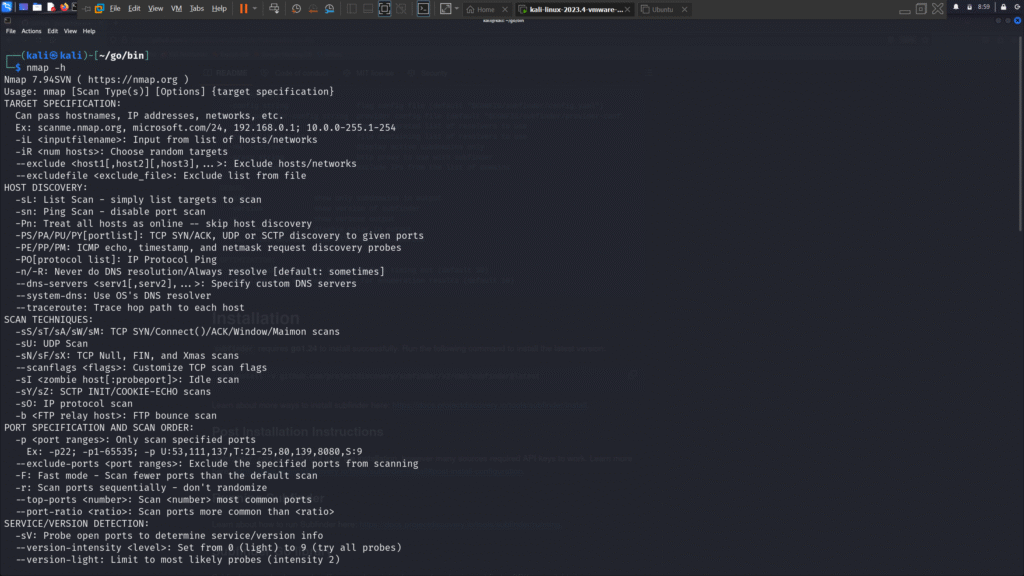Open VMware Edit menu
Screen dimensions: 1024x576
(134, 9)
